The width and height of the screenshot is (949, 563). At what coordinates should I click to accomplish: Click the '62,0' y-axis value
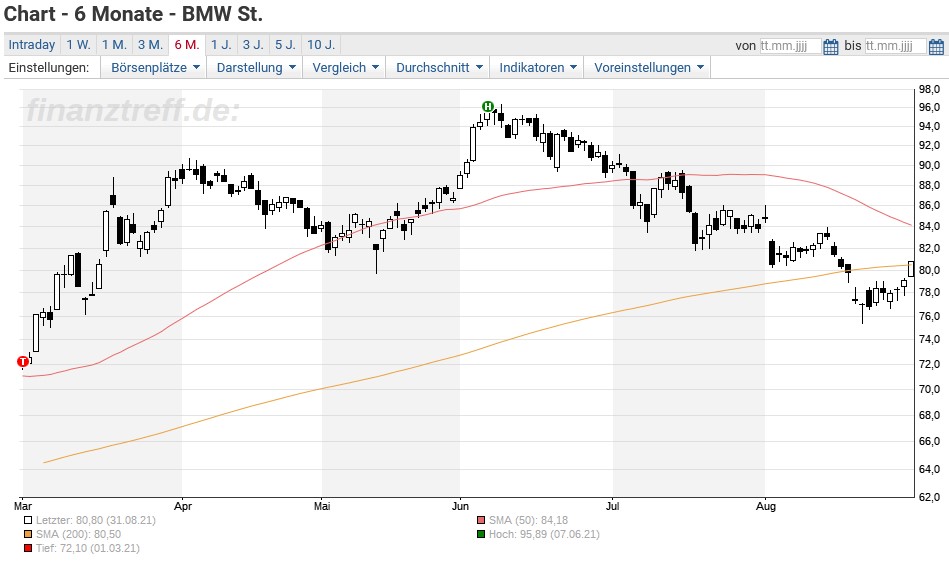[x=929, y=497]
